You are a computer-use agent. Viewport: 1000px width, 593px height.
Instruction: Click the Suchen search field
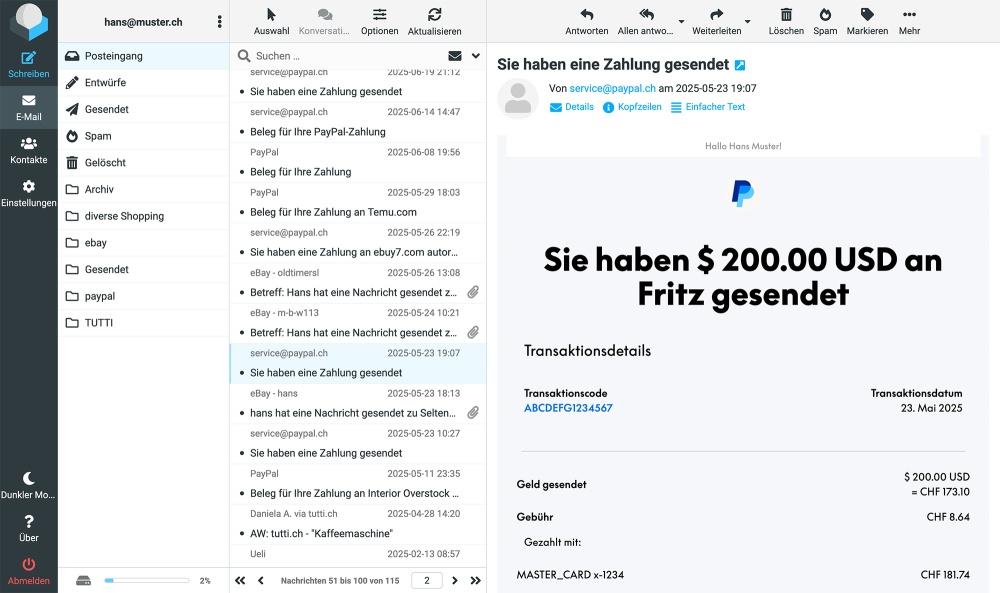point(348,56)
